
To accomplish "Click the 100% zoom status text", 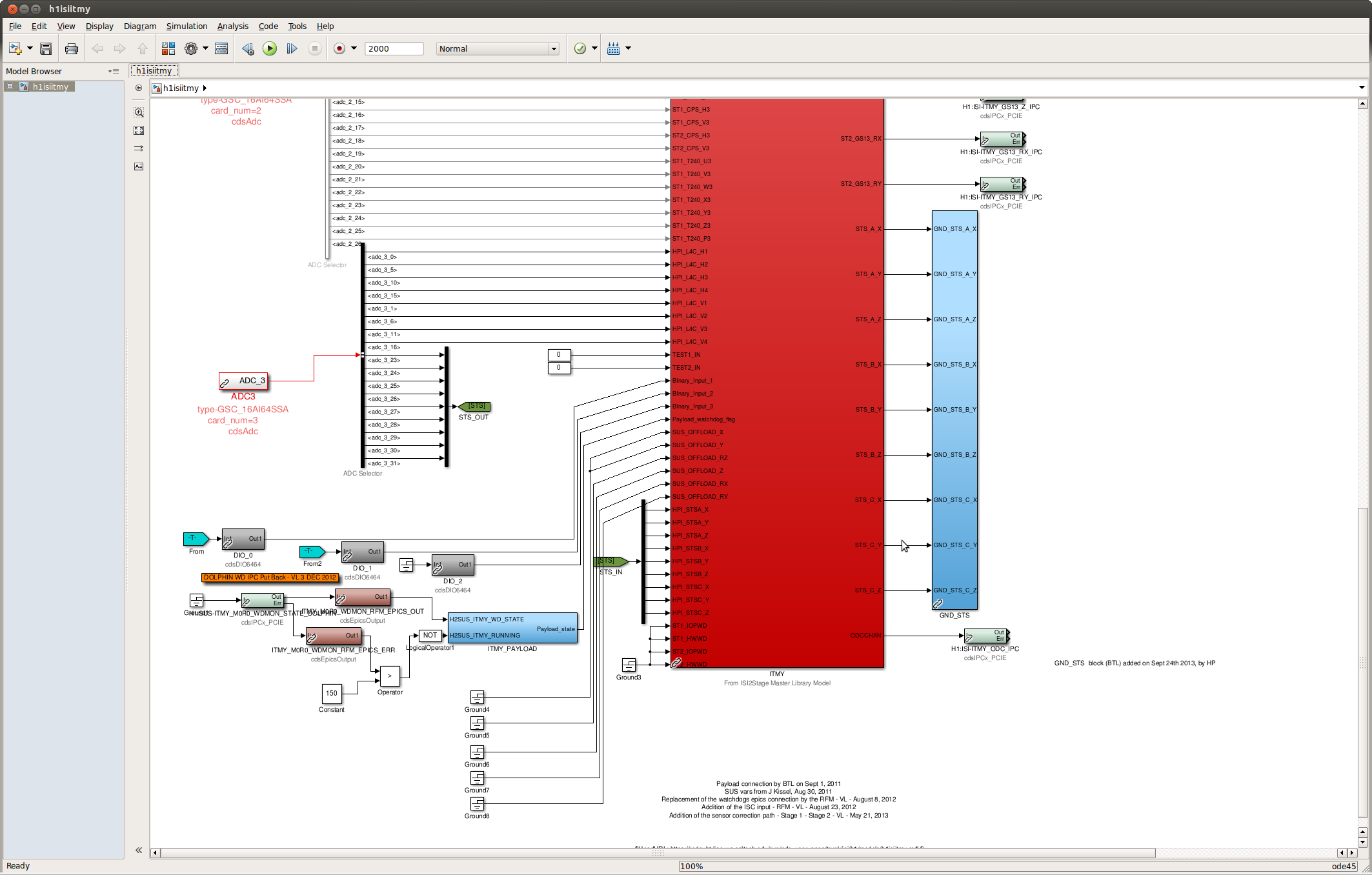I will tap(691, 866).
